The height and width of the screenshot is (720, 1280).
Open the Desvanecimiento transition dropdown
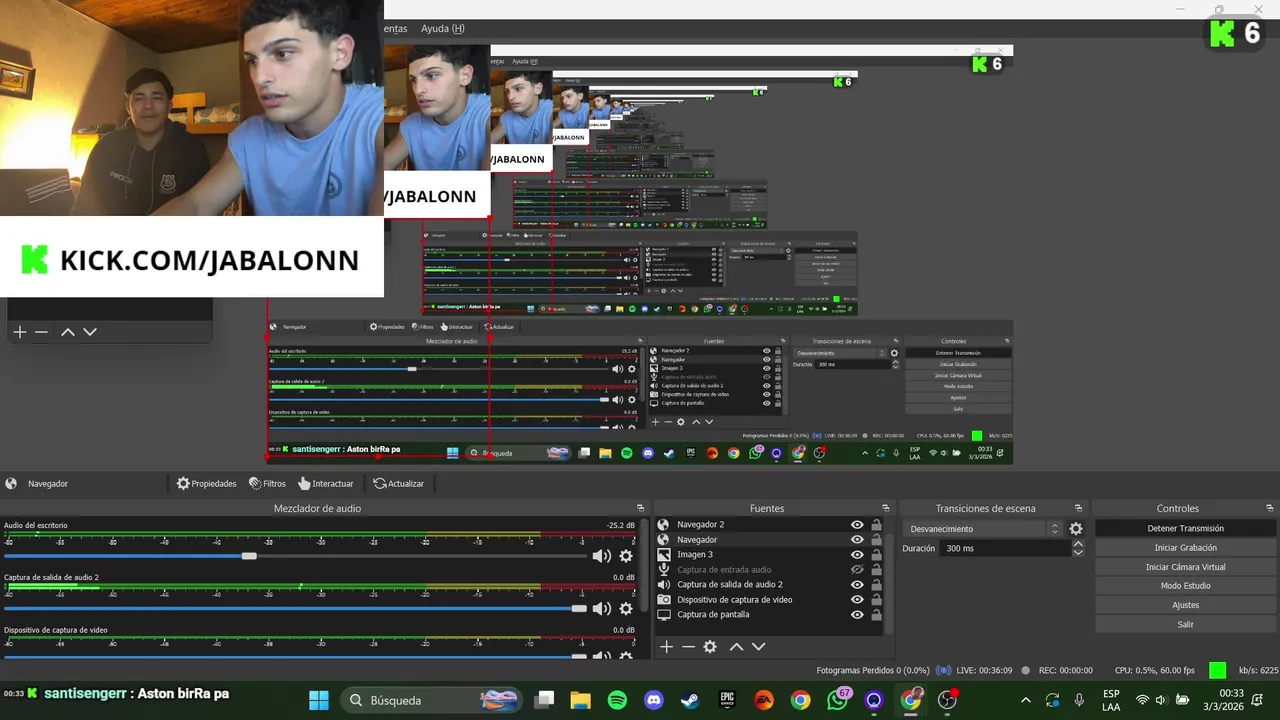[983, 529]
